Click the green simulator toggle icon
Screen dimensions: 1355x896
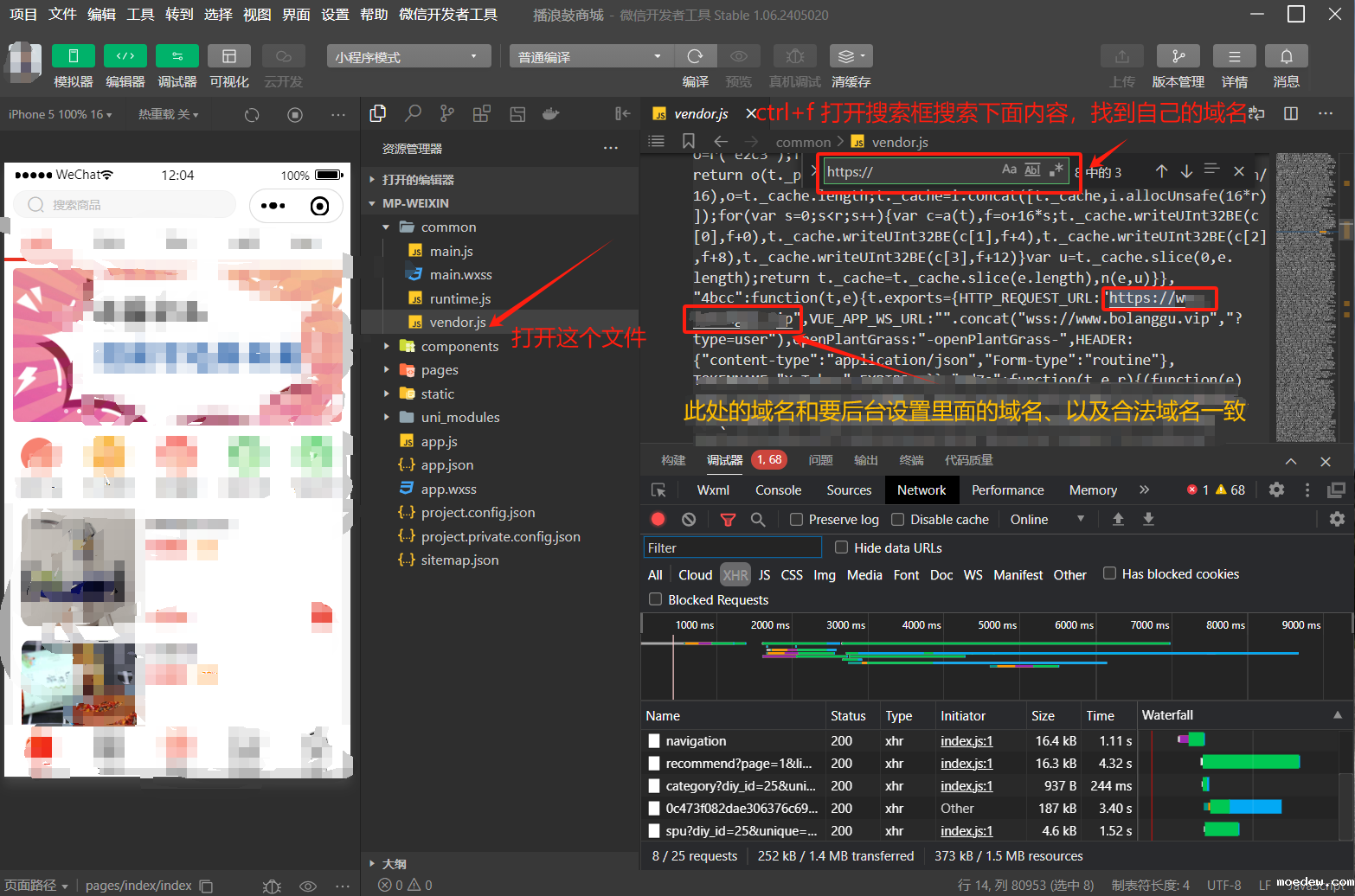pyautogui.click(x=73, y=56)
